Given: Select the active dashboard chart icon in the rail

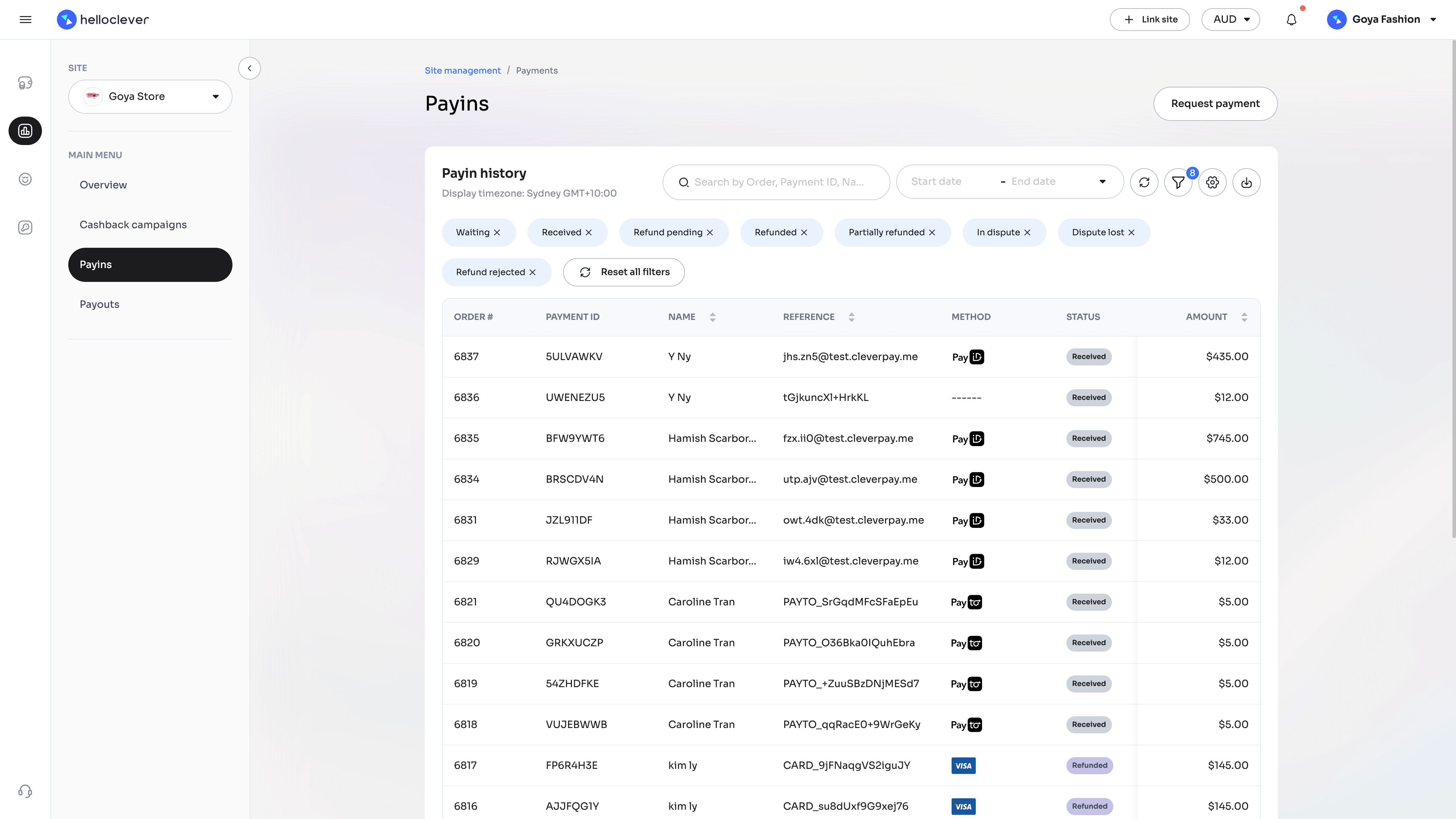Looking at the screenshot, I should (26, 131).
